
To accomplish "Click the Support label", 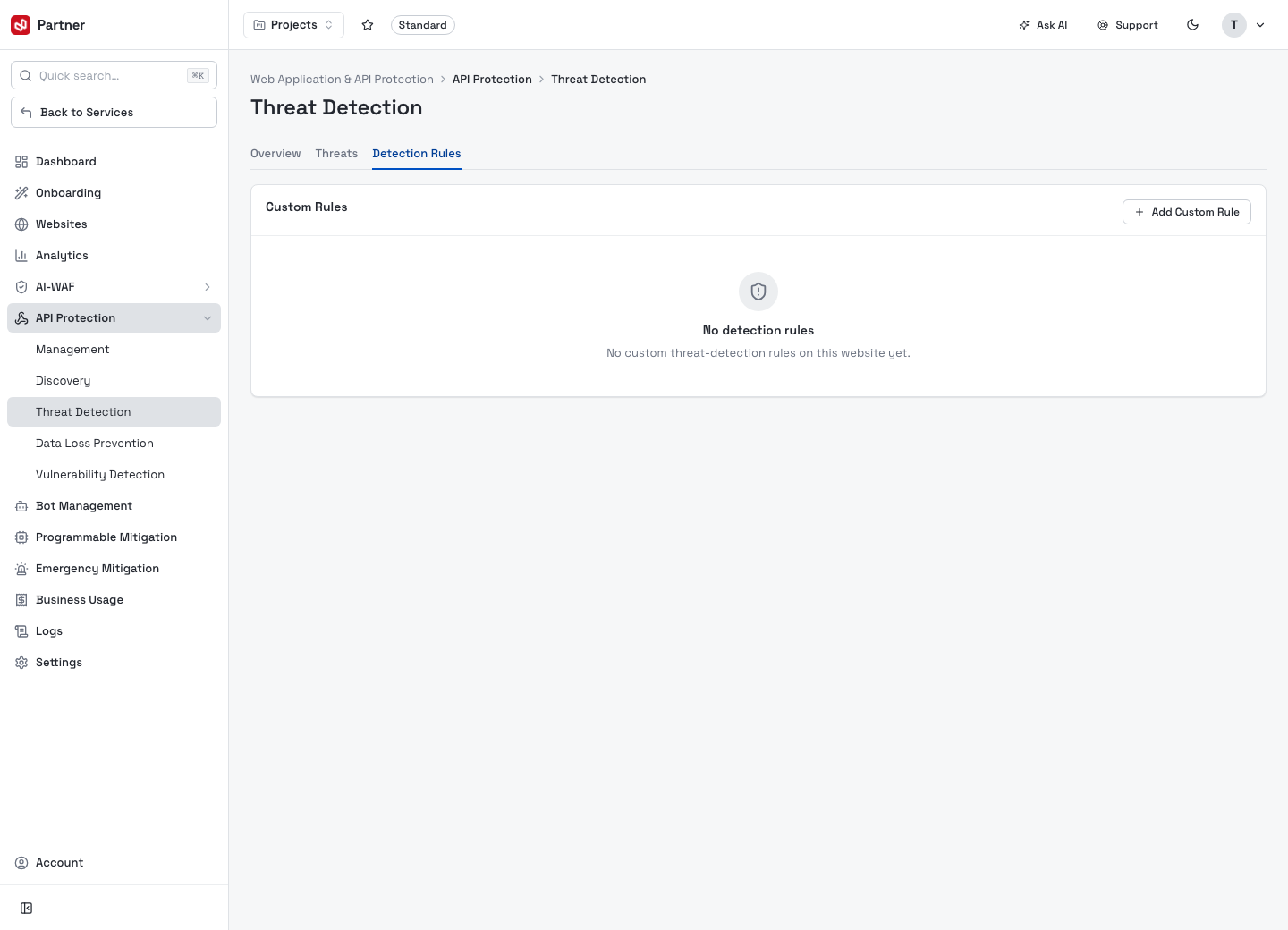I will click(1137, 25).
